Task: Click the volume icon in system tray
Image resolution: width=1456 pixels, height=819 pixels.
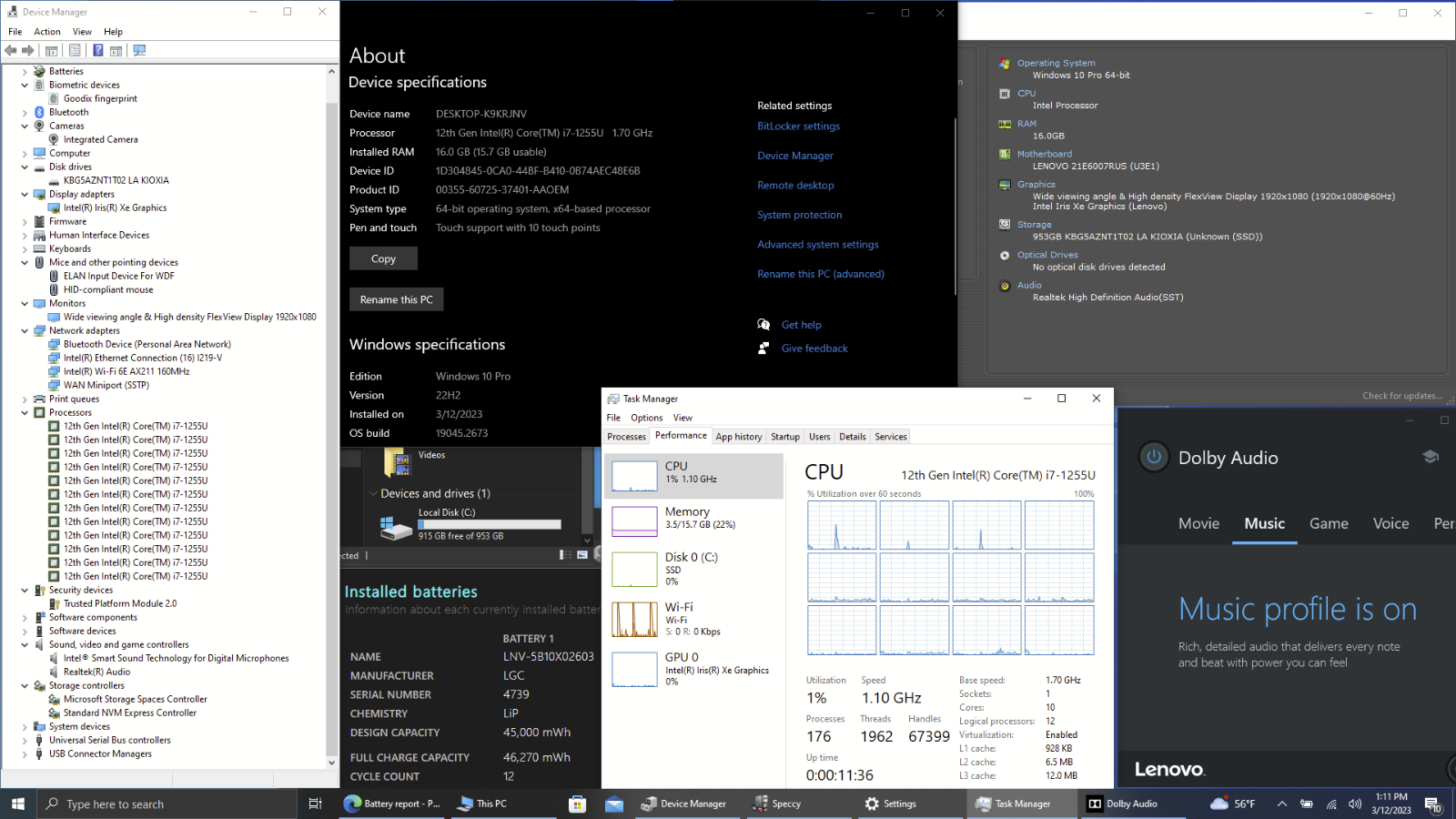Action: [x=1355, y=804]
